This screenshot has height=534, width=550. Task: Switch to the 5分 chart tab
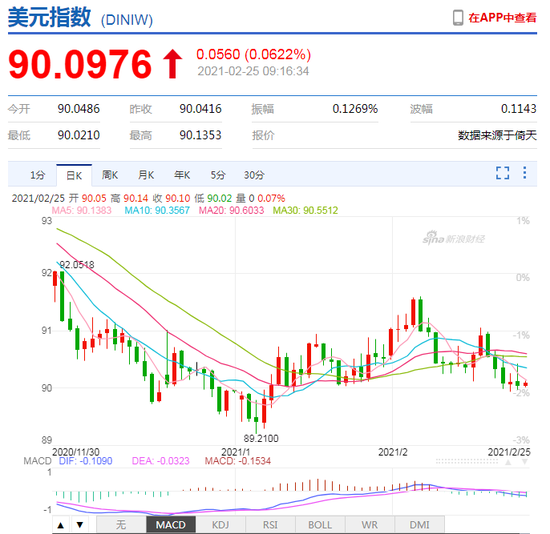point(218,175)
